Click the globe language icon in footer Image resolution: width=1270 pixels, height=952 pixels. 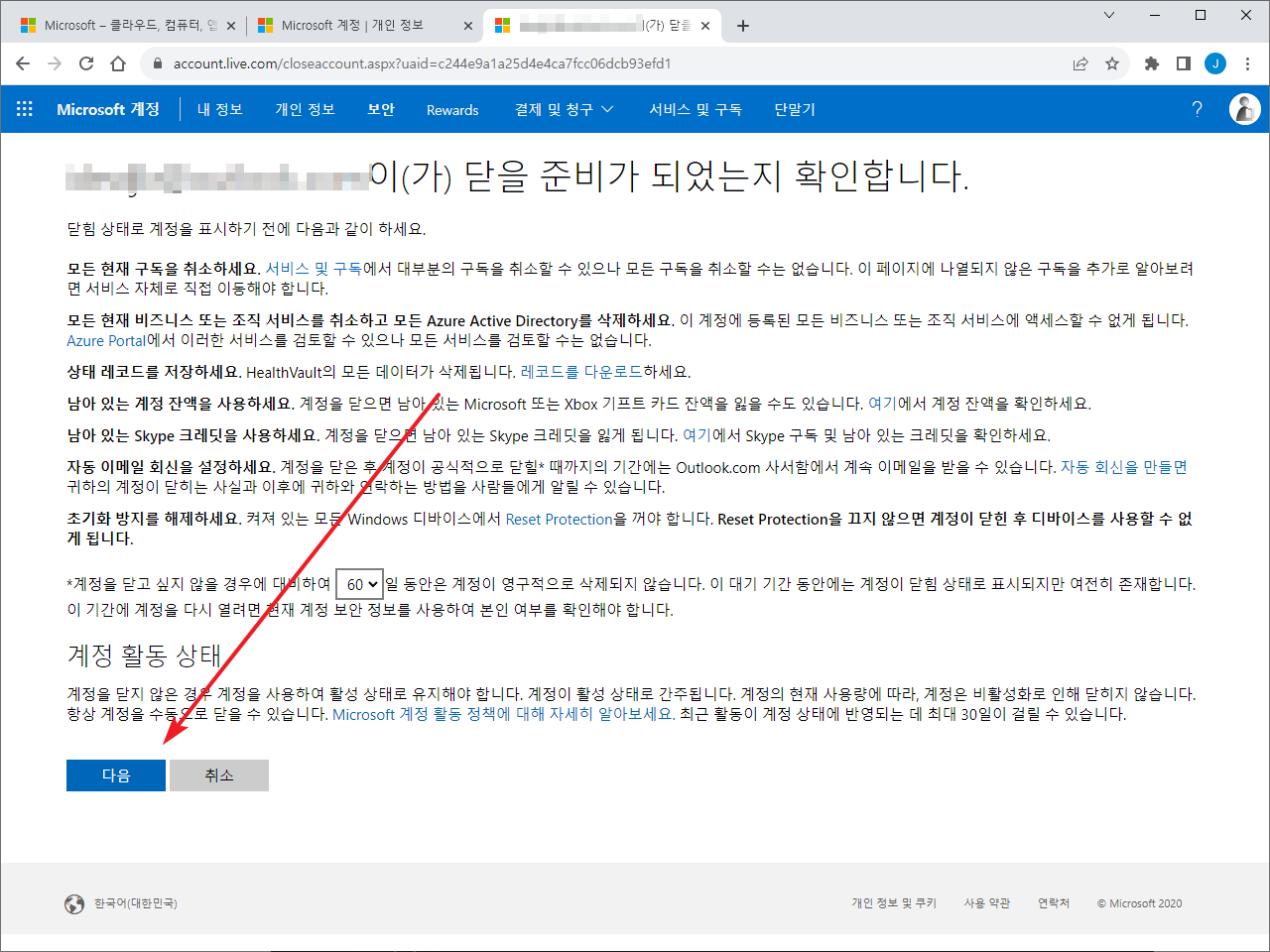pos(74,903)
